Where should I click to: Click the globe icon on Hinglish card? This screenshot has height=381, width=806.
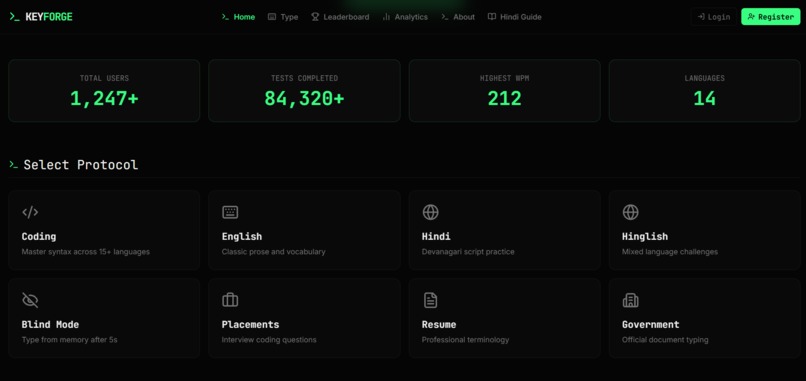(x=630, y=212)
